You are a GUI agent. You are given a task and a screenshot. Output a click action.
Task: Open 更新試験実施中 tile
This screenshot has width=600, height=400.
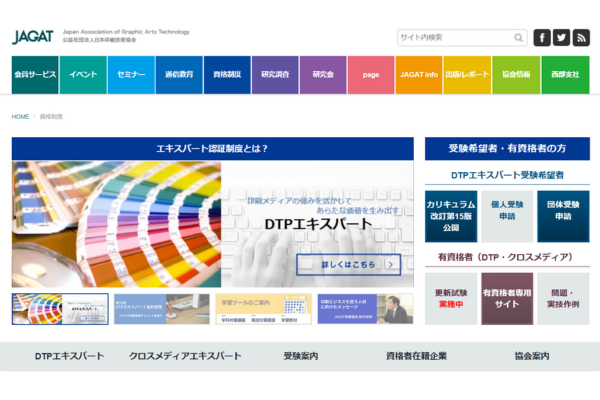point(451,299)
